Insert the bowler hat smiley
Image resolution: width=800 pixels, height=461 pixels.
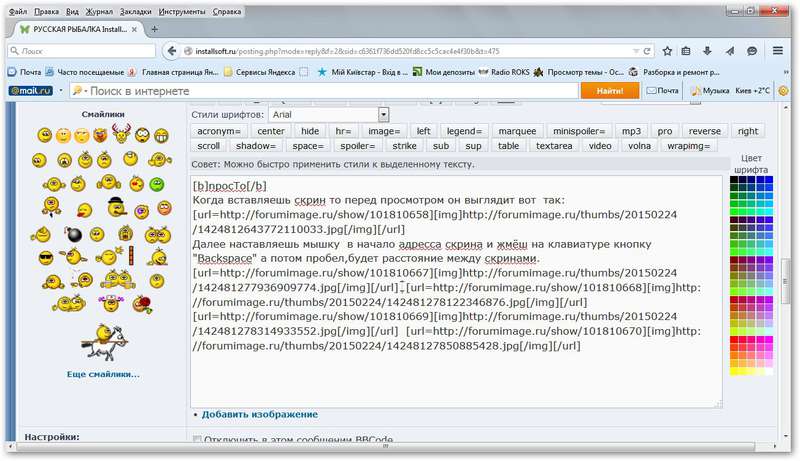[x=116, y=207]
